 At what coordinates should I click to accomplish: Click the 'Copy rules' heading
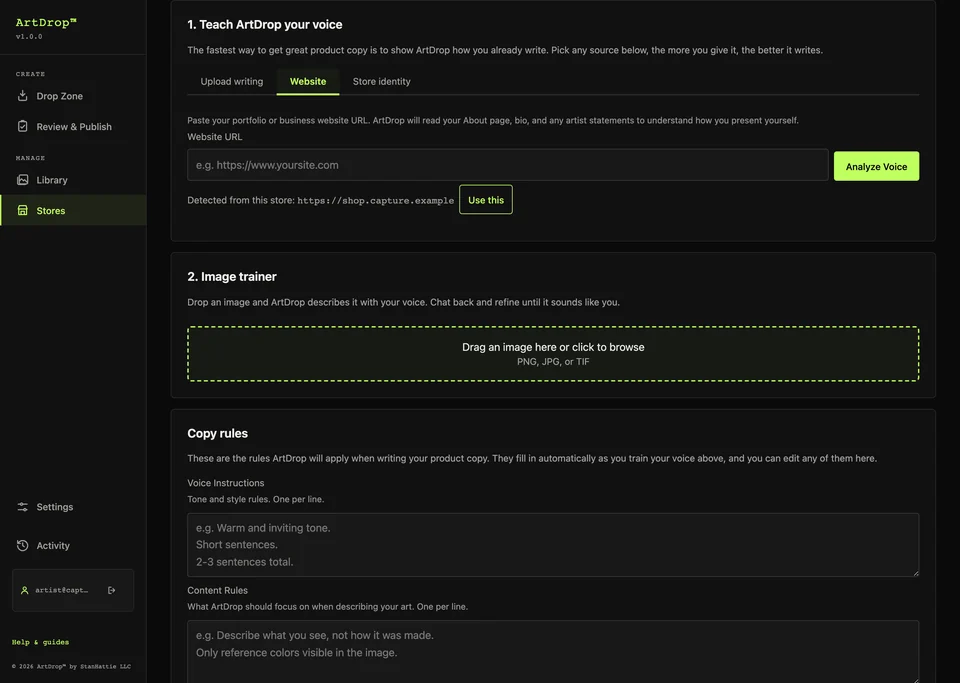click(x=217, y=433)
